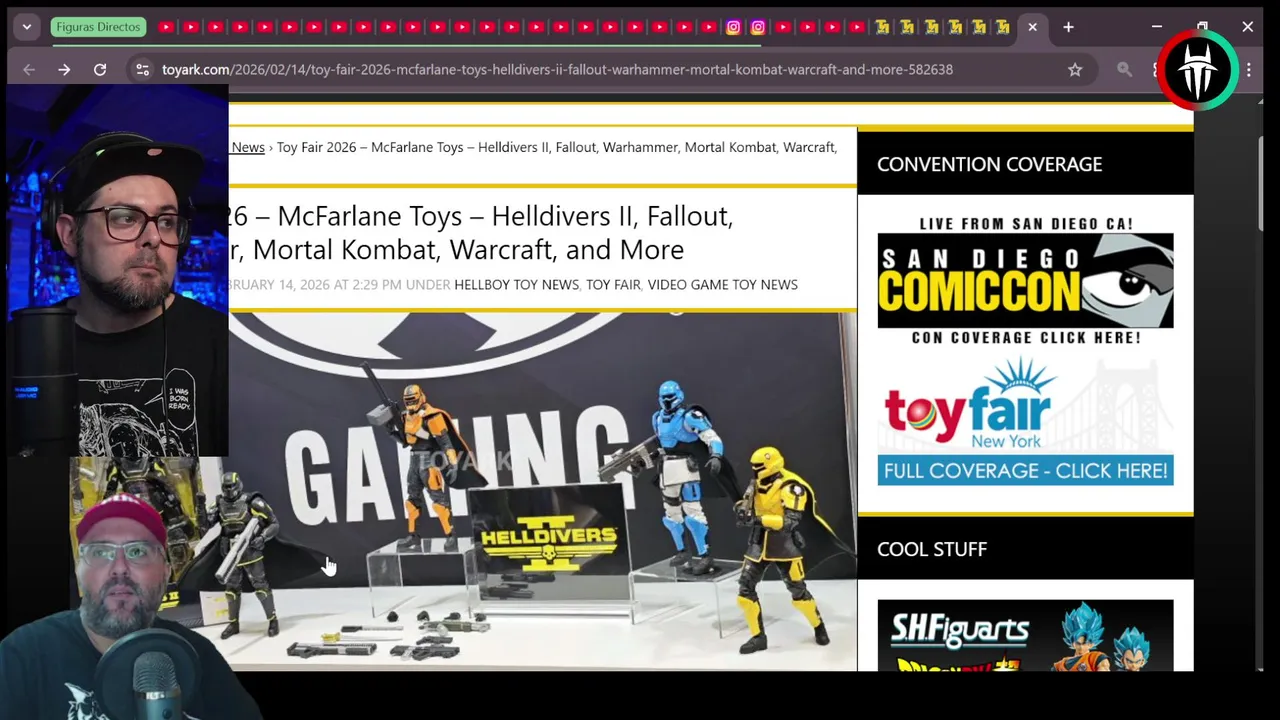Open VIDEO GAME TOY NEWS category link

pos(722,284)
